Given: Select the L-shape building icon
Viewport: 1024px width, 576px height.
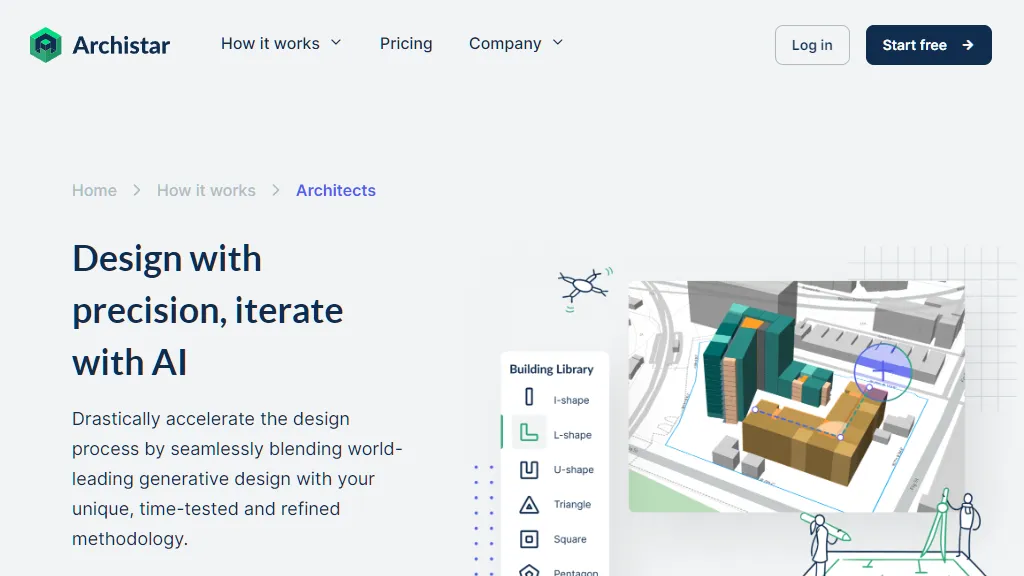Looking at the screenshot, I should click(x=529, y=432).
